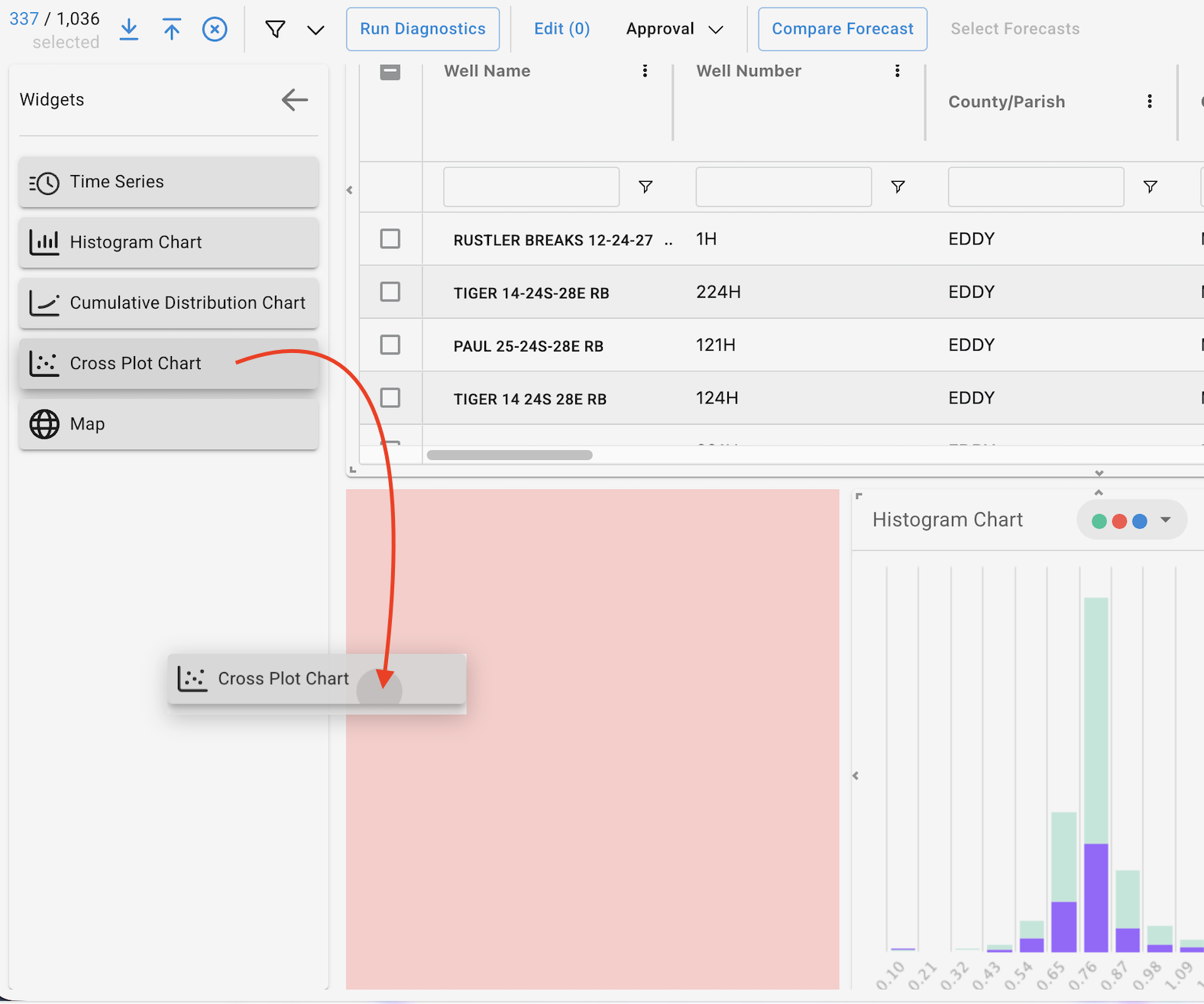Click the download arrow icon
This screenshot has width=1204, height=1004.
(x=129, y=29)
